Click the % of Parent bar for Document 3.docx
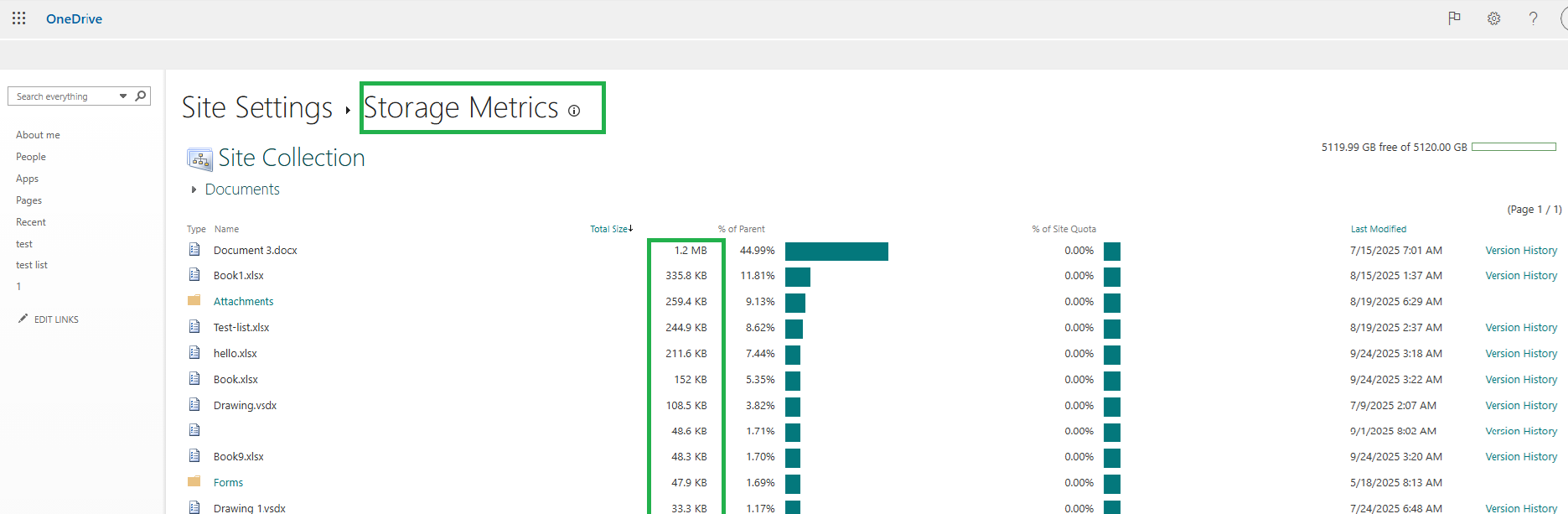This screenshot has height=514, width=1568. (x=836, y=252)
